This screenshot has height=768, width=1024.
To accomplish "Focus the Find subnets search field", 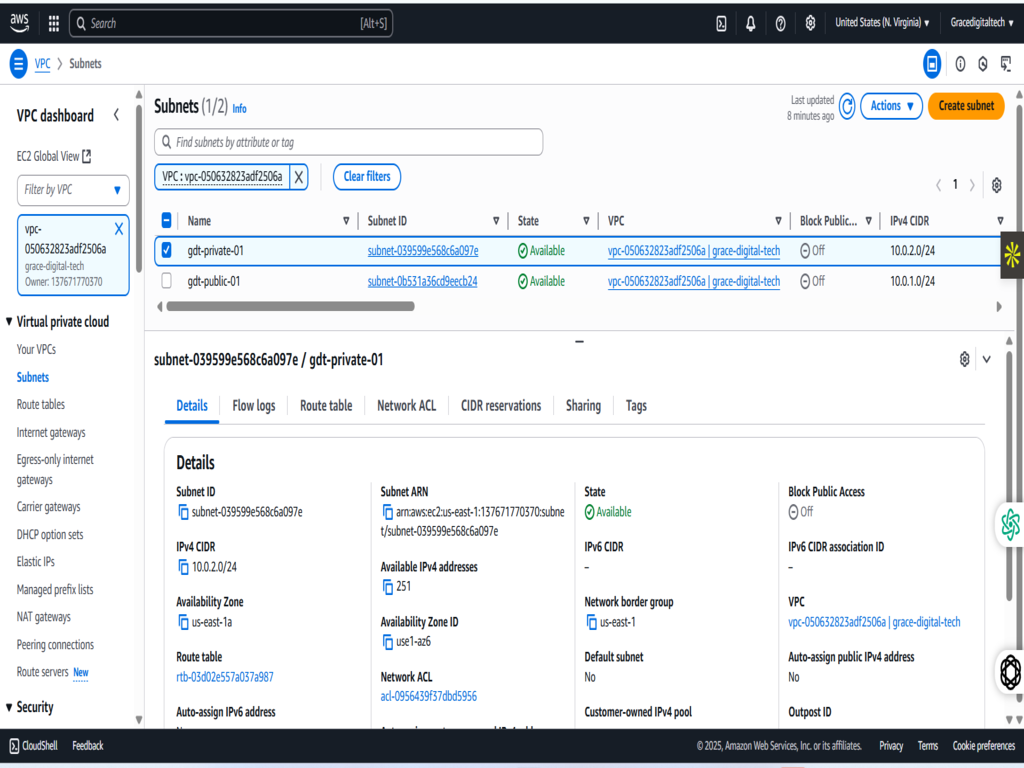I will (349, 142).
